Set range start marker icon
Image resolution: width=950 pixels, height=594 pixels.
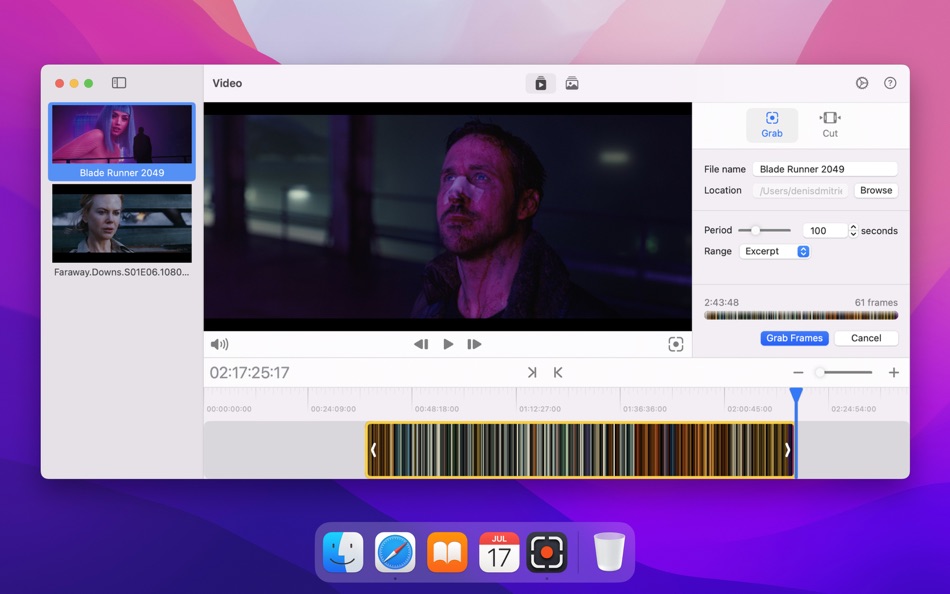558,372
